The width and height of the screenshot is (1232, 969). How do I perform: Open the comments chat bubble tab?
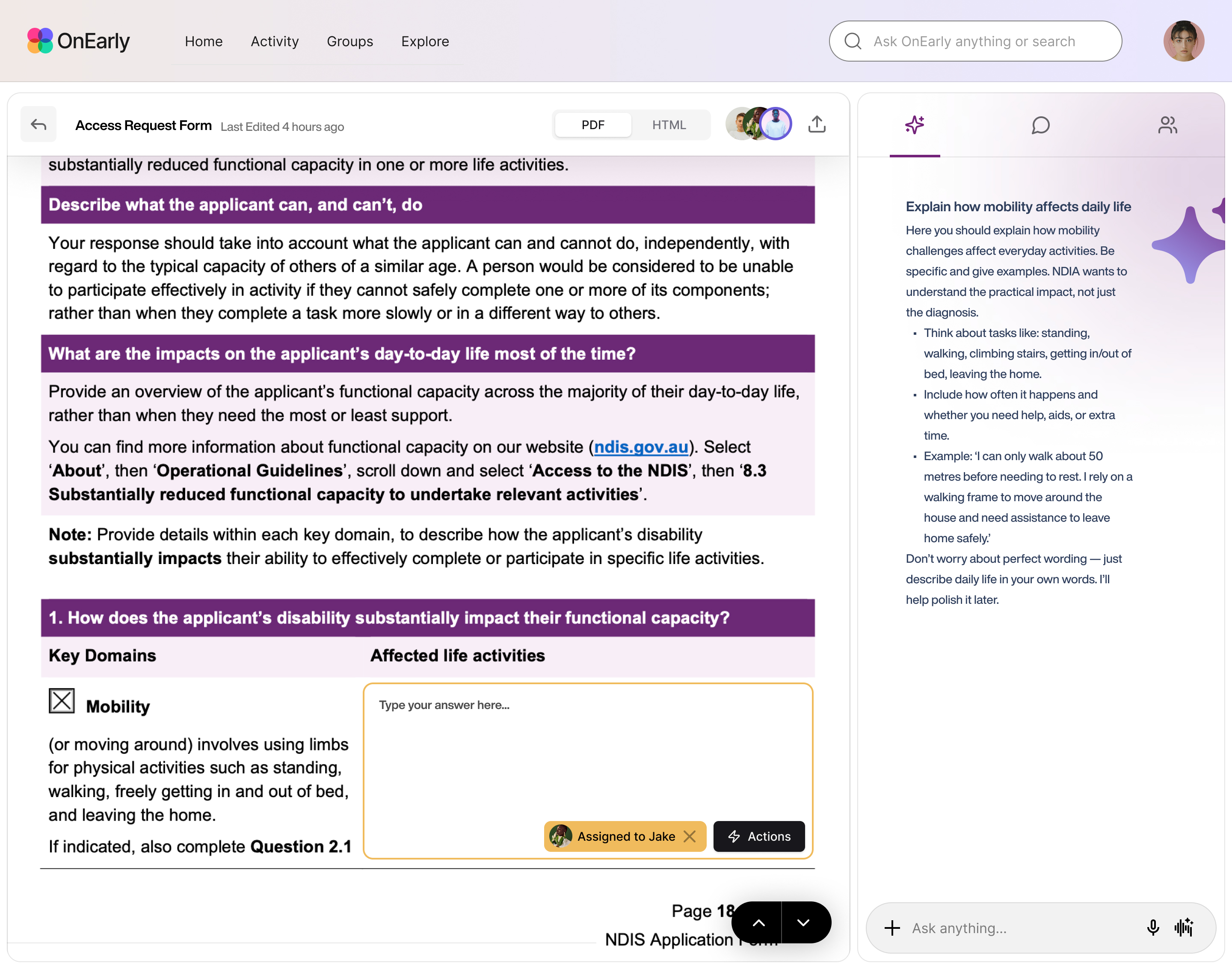pos(1040,125)
